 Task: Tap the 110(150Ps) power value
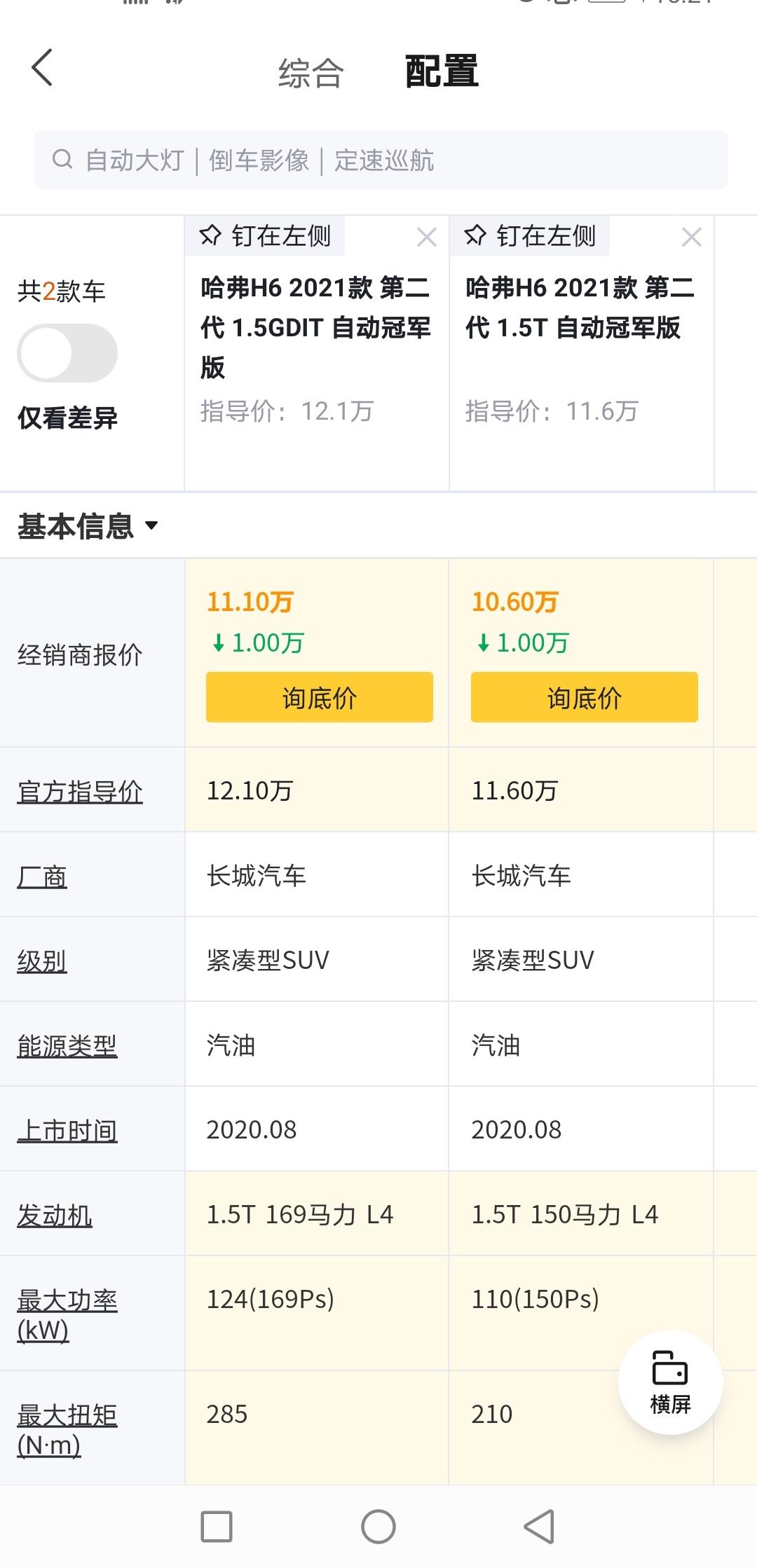tap(536, 1299)
